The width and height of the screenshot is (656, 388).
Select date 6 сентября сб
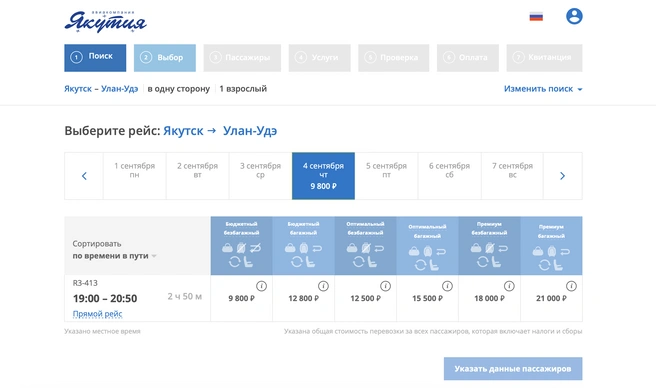449,176
